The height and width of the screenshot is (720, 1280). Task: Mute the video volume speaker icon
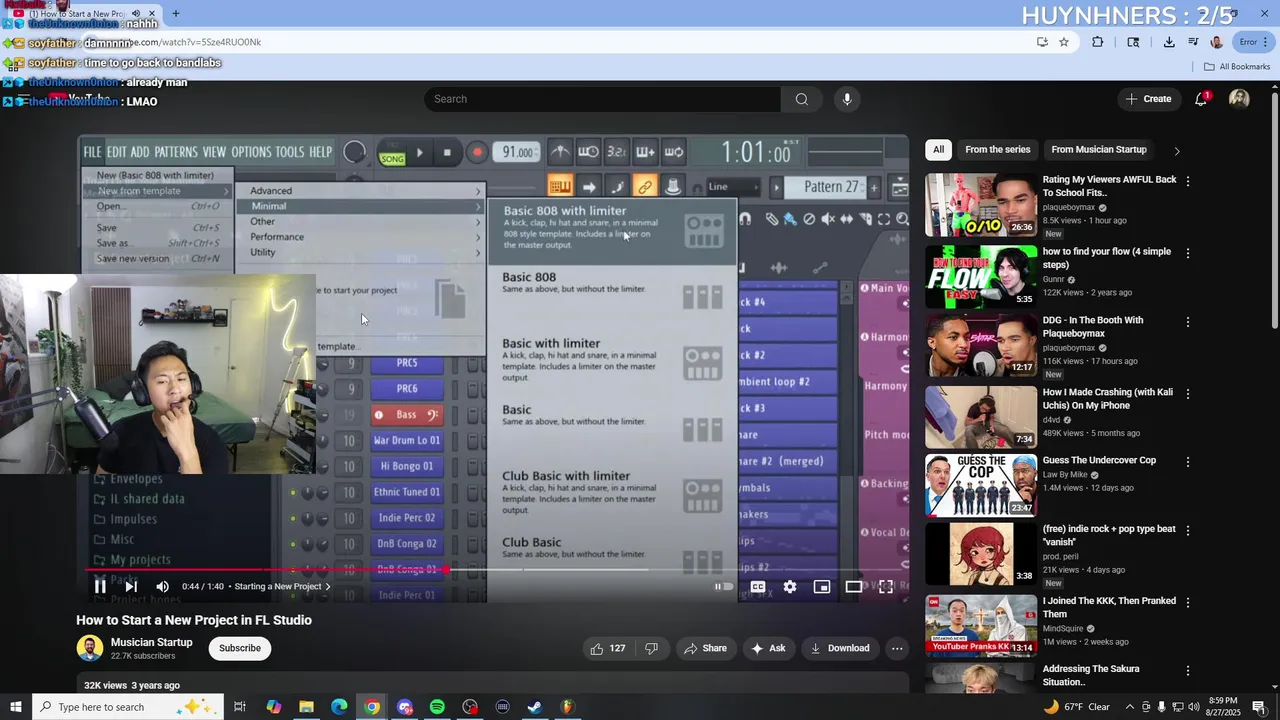[x=162, y=587]
